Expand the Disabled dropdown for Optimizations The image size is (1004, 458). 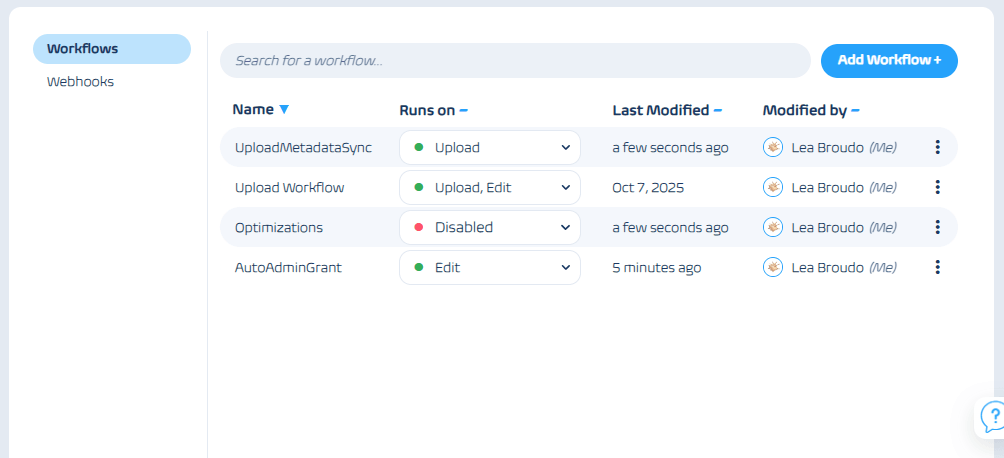click(x=490, y=227)
